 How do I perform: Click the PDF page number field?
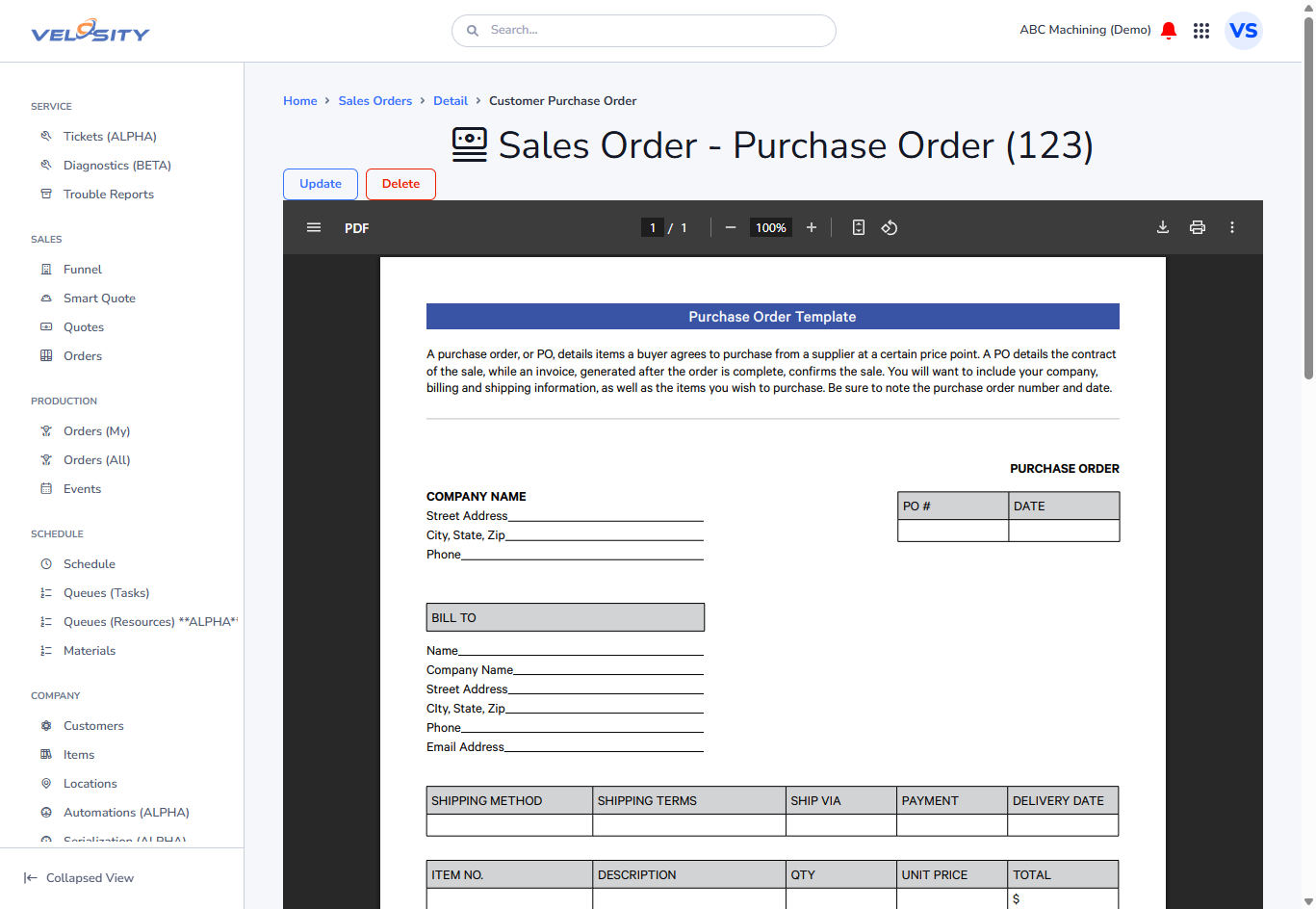tap(653, 227)
